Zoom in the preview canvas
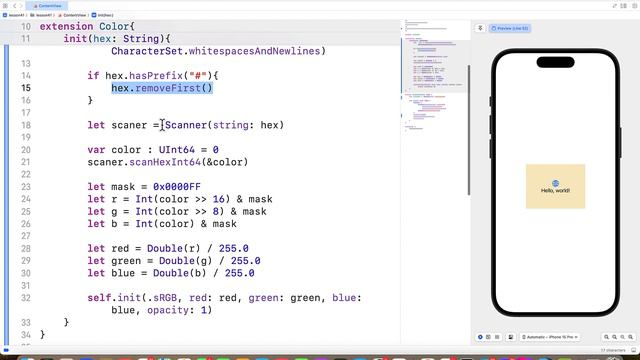Image resolution: width=640 pixels, height=360 pixels. pos(631,337)
